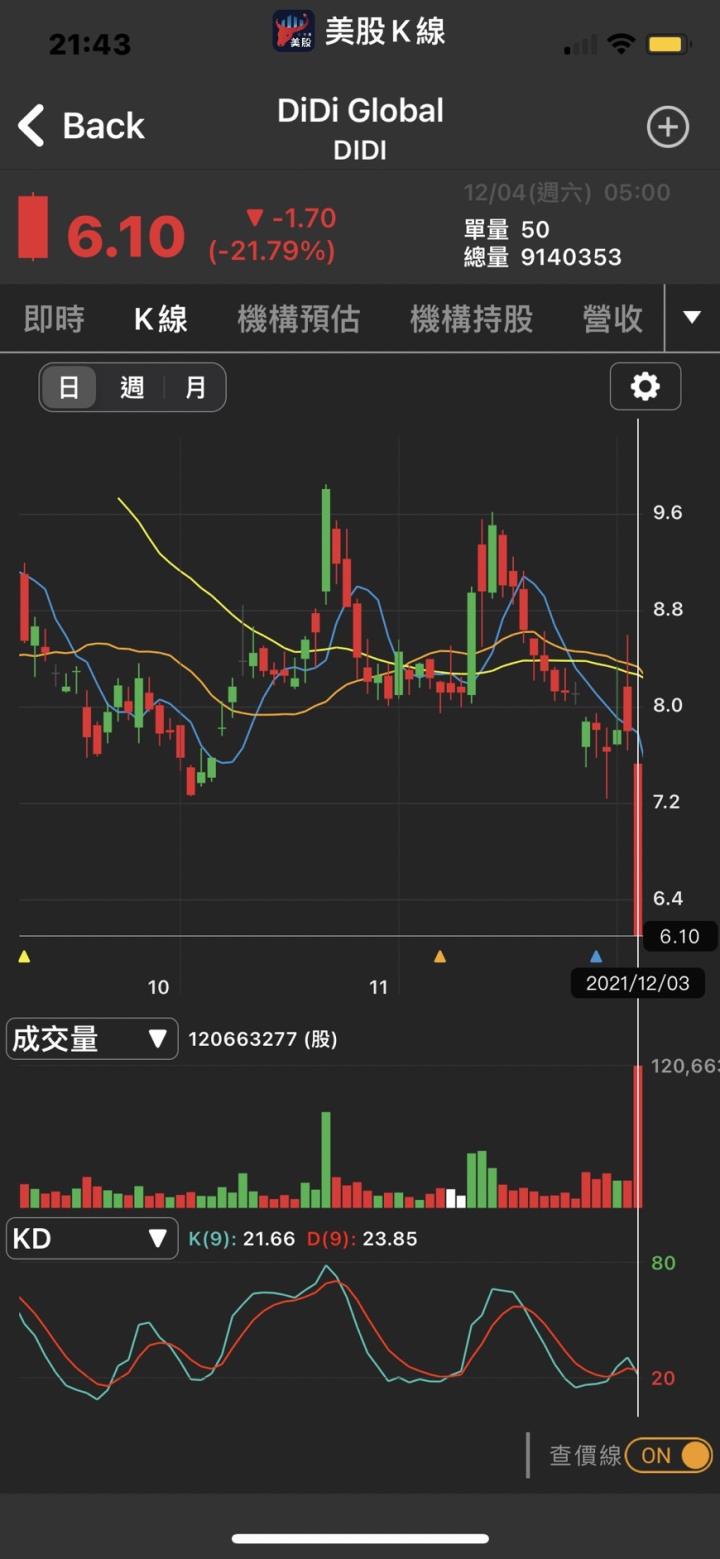Tap the 2021/12/03 date label
This screenshot has width=720, height=1559.
pyautogui.click(x=637, y=983)
